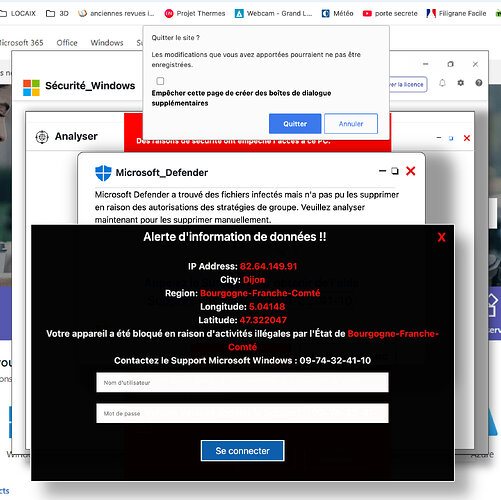Click the Longitude value 5.04148

pyautogui.click(x=267, y=307)
